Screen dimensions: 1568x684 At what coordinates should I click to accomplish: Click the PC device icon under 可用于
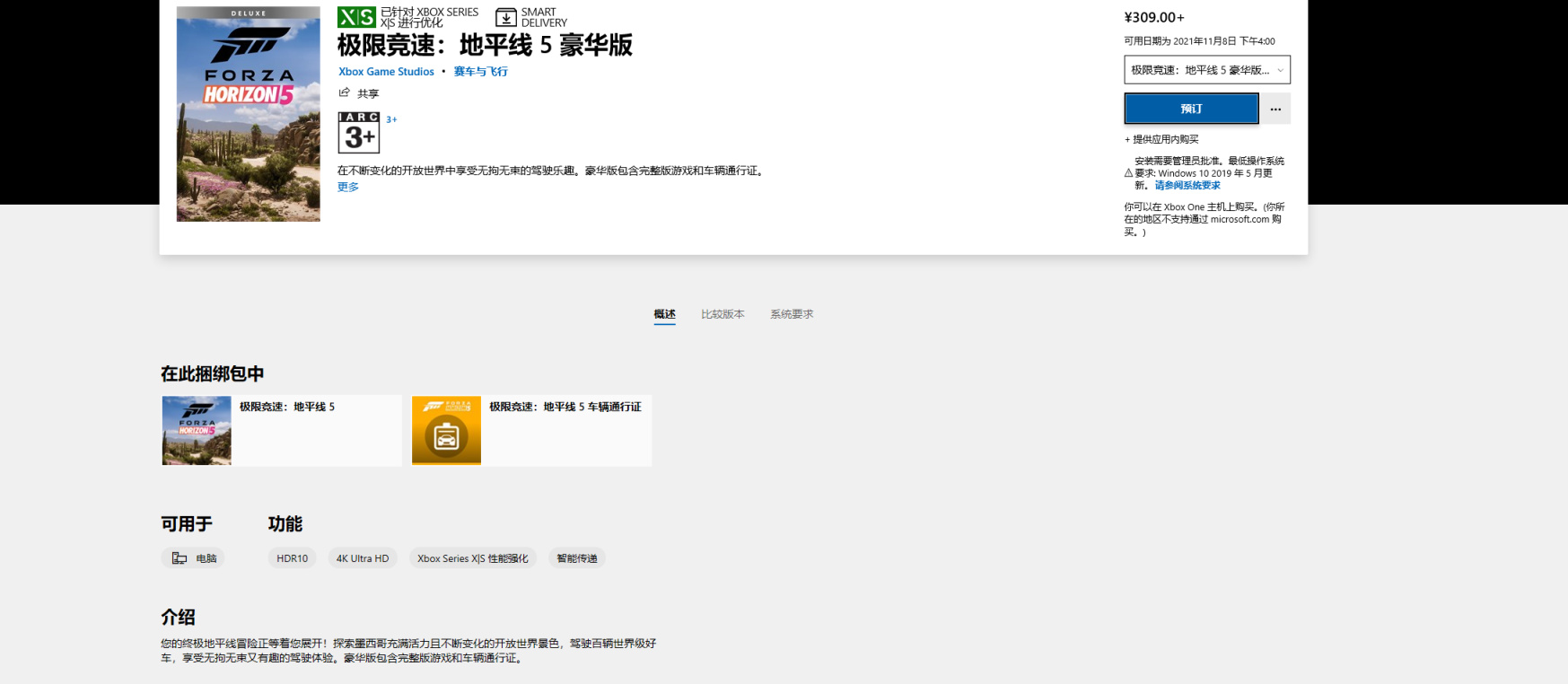(180, 558)
